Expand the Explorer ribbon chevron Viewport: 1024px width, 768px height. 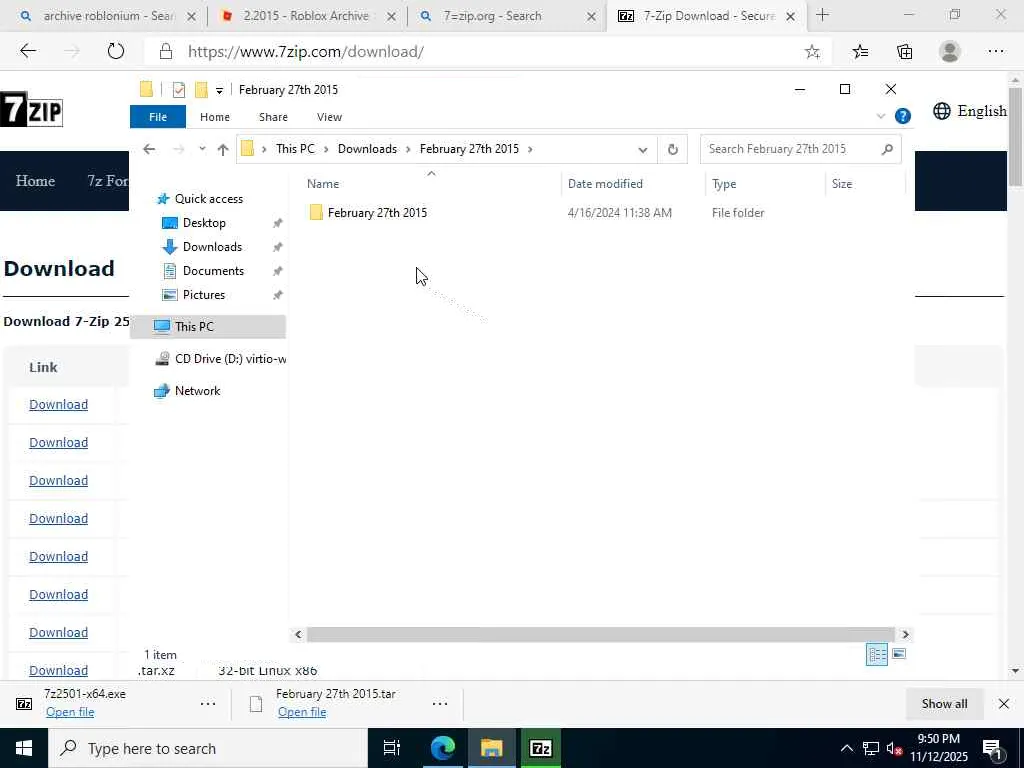[880, 116]
